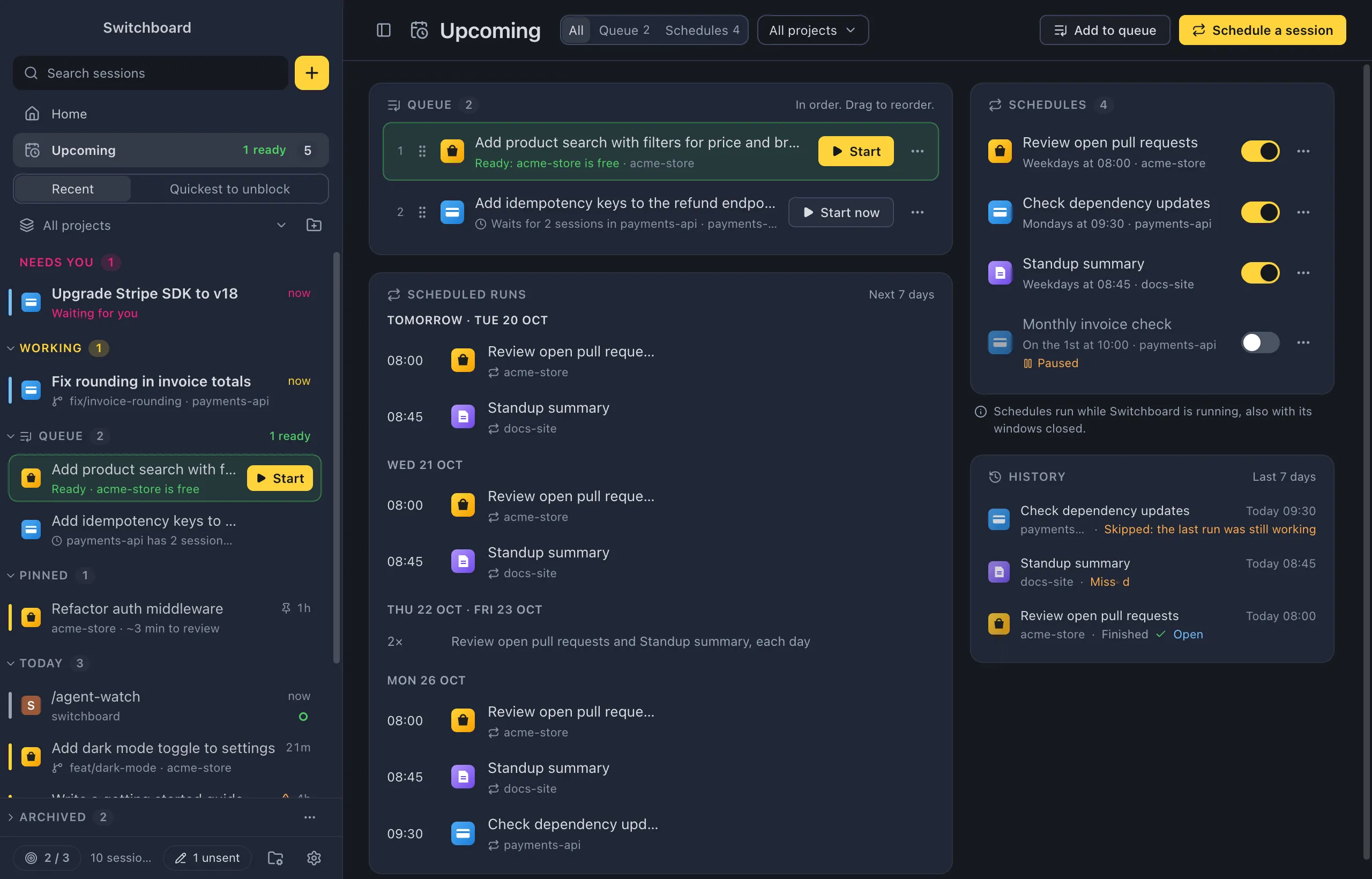1372x879 pixels.
Task: Disable the Standup summary schedule toggle
Action: coord(1260,273)
